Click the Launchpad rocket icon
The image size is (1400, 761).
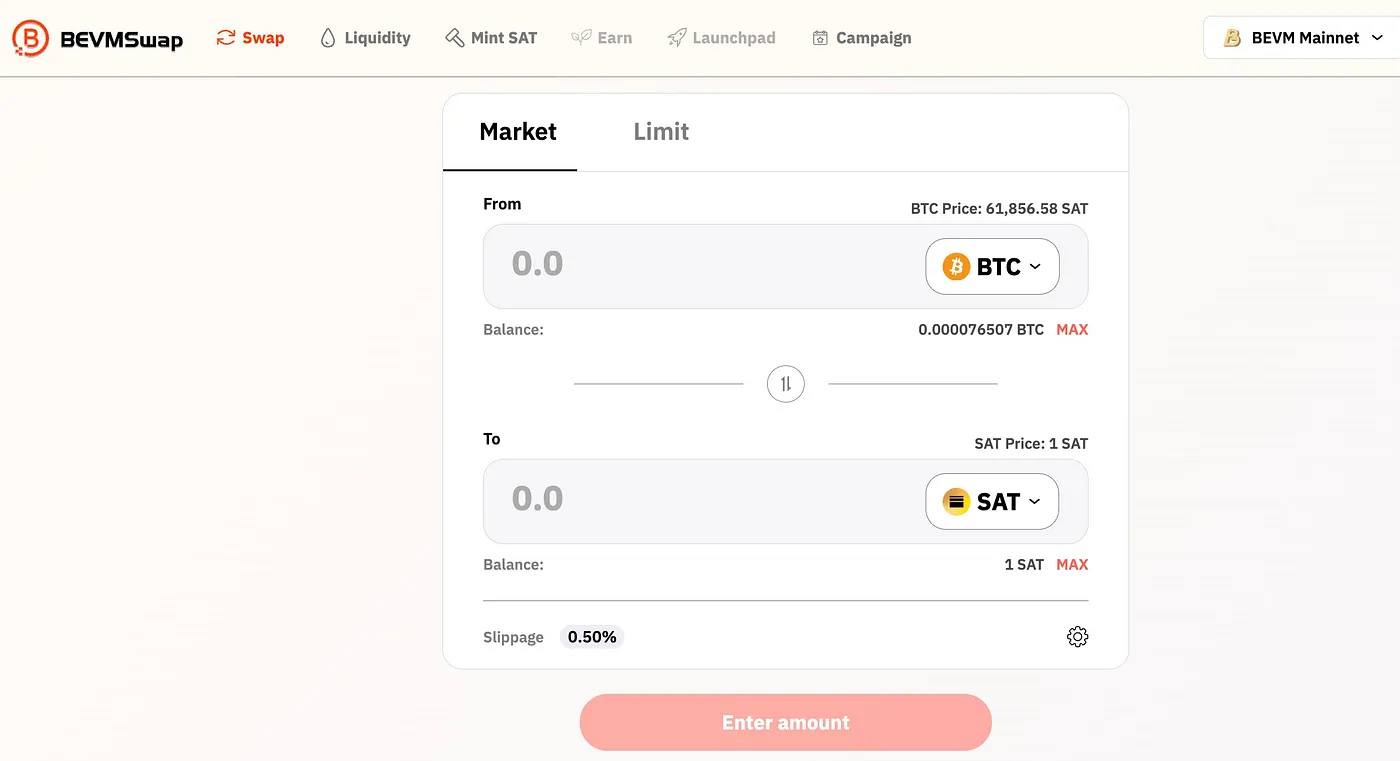pyautogui.click(x=676, y=38)
